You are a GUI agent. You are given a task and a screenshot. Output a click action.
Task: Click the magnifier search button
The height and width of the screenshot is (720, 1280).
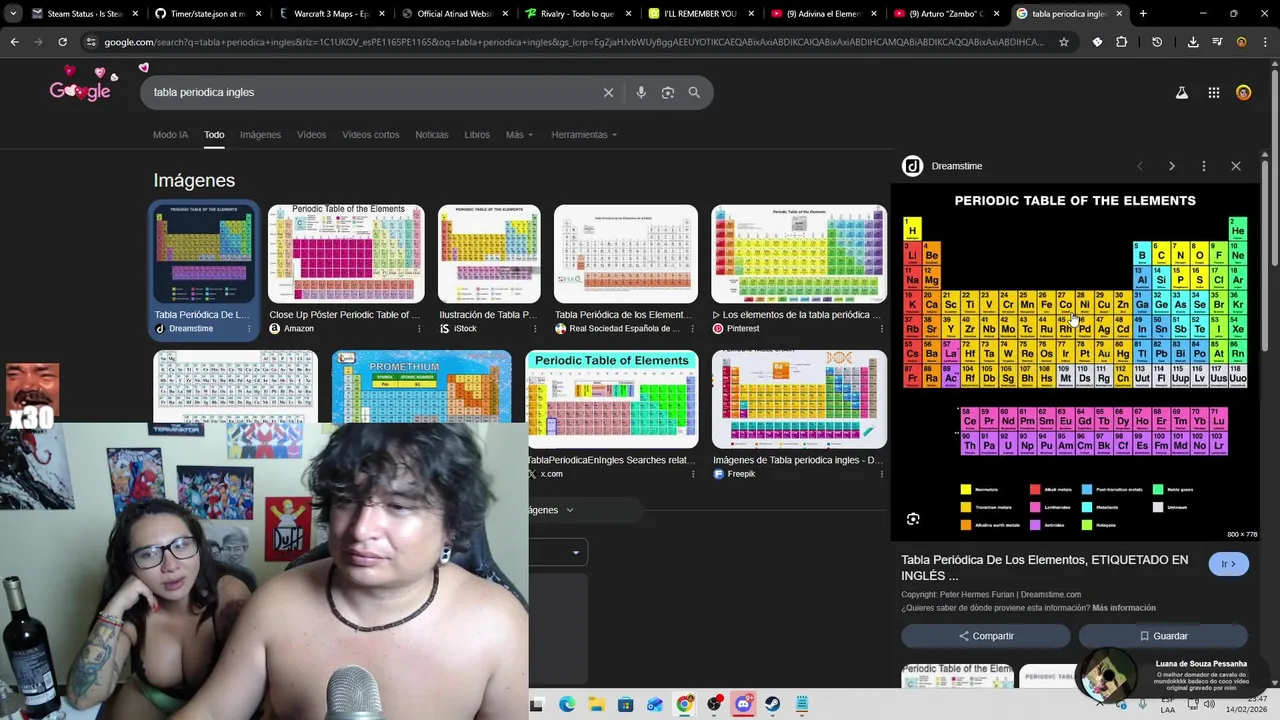694,92
